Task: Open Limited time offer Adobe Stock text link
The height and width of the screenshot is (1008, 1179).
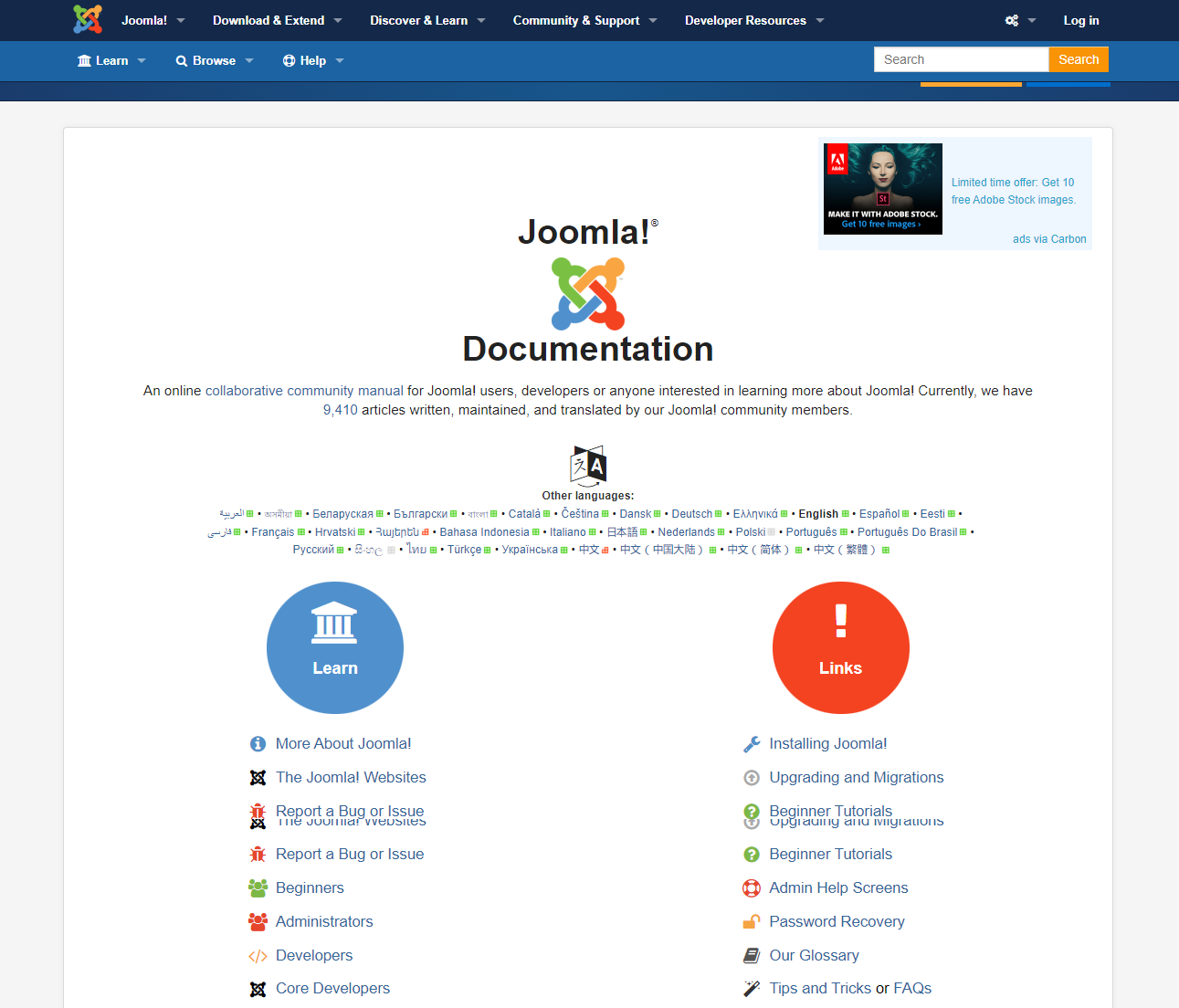Action: click(1014, 191)
